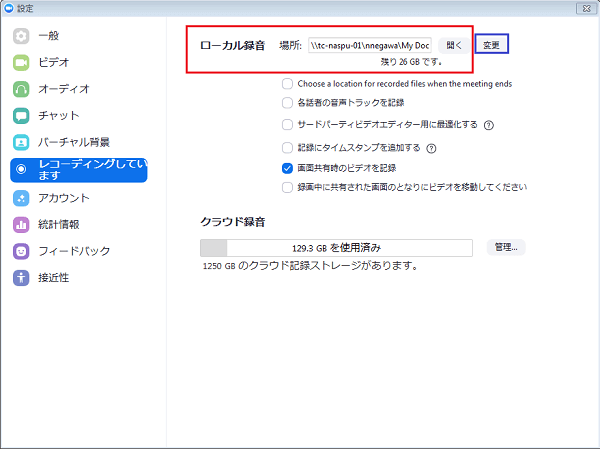
Task: Click the 場所: label
Action: tap(290, 46)
